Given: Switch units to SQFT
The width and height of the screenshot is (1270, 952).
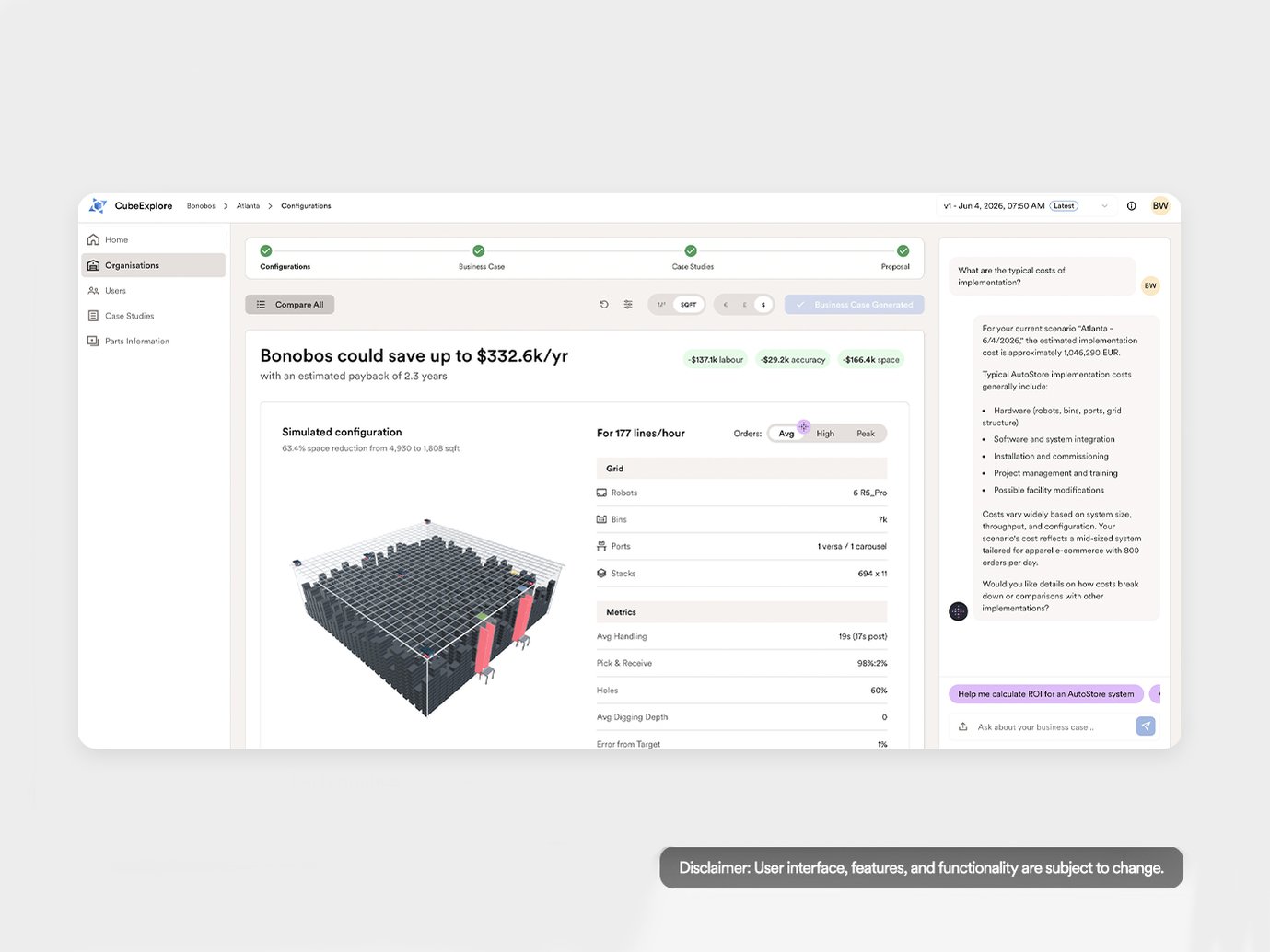Looking at the screenshot, I should pyautogui.click(x=688, y=305).
